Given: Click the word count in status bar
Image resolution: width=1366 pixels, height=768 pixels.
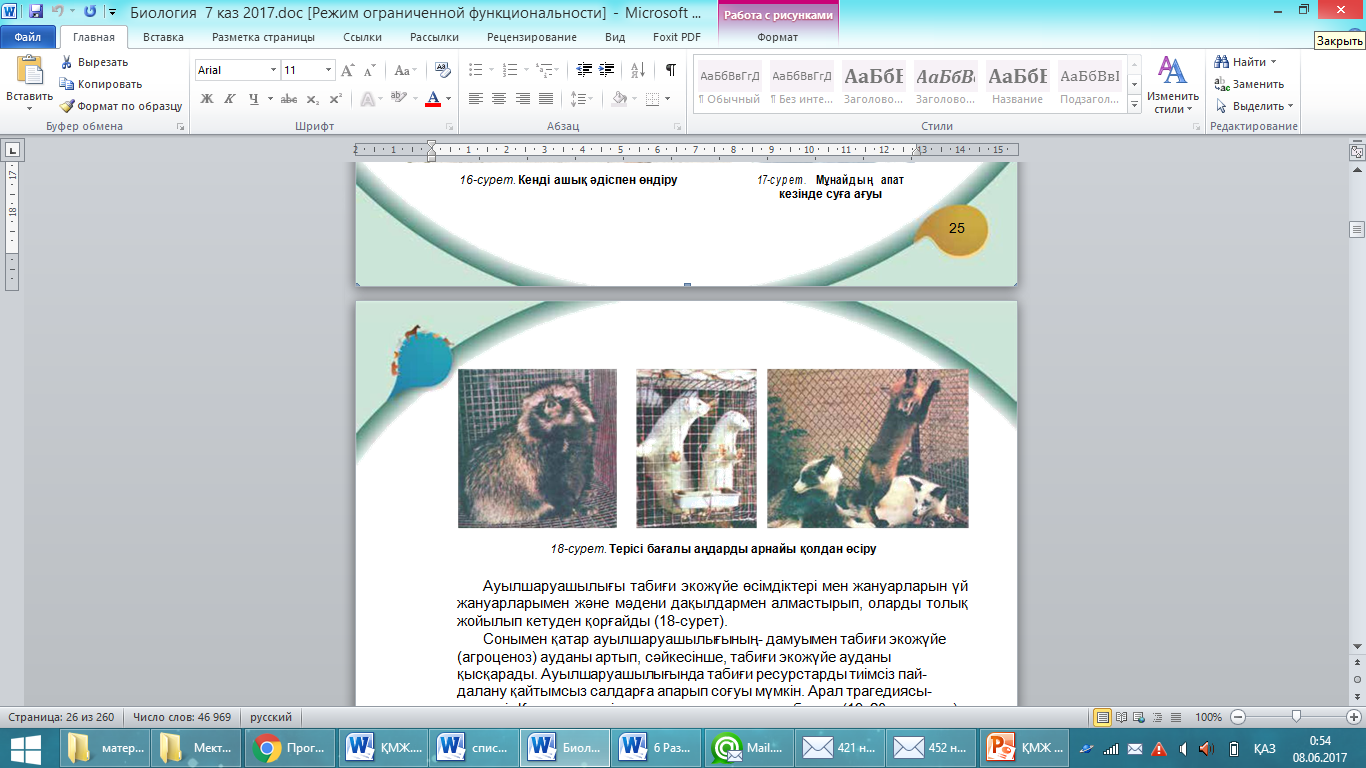Looking at the screenshot, I should click(182, 717).
